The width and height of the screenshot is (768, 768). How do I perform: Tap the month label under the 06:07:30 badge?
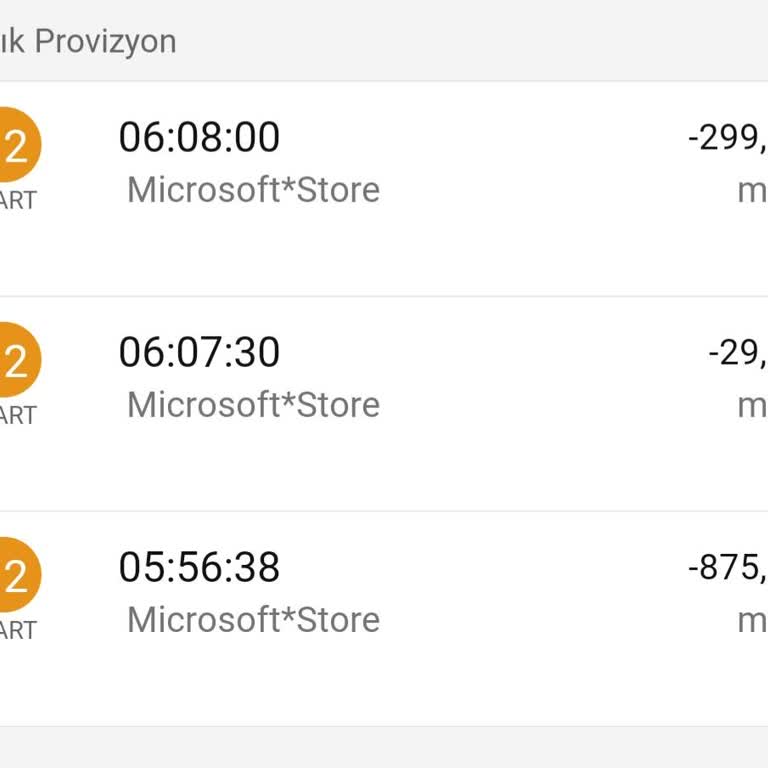17,415
